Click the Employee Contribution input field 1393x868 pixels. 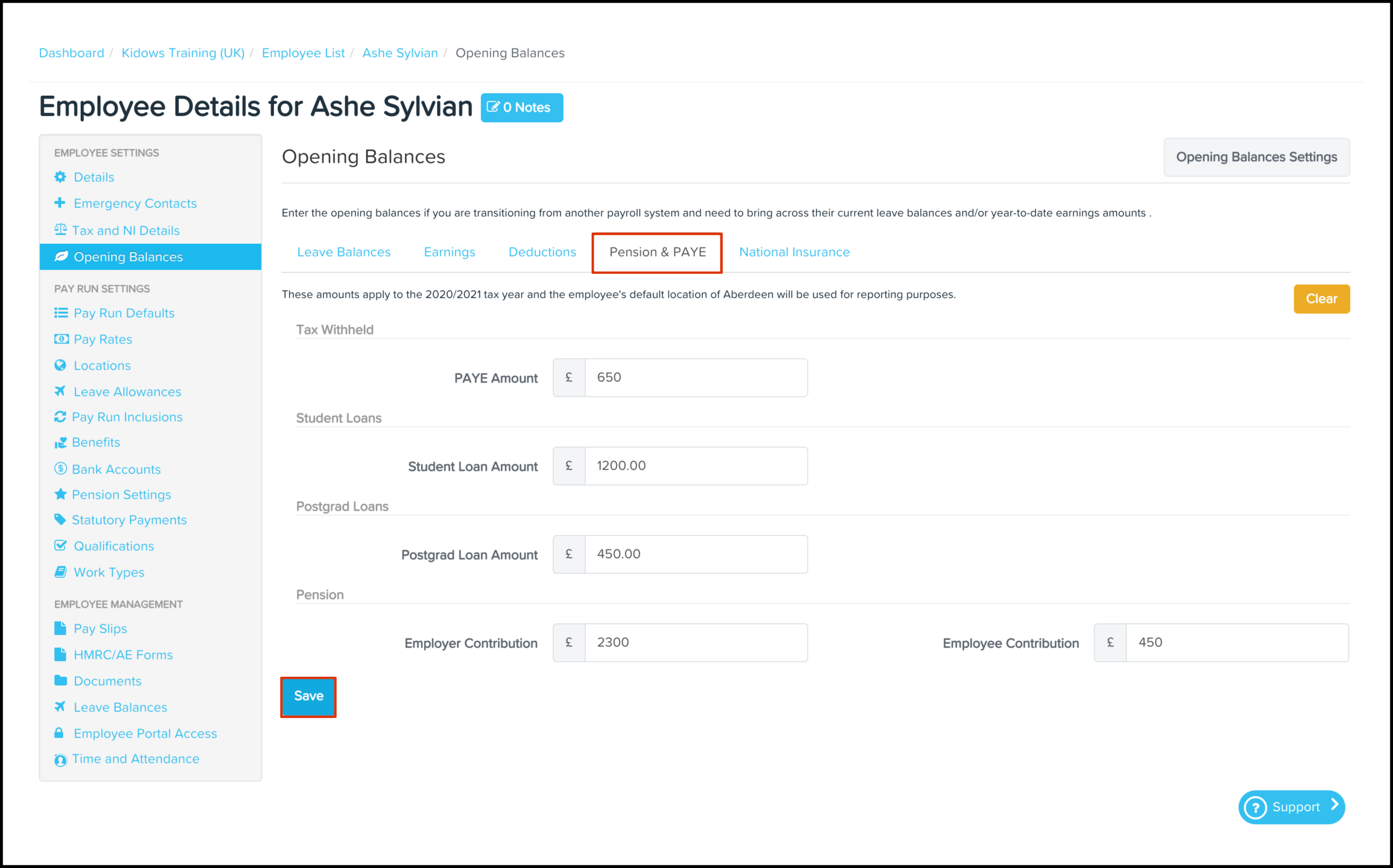[1237, 643]
